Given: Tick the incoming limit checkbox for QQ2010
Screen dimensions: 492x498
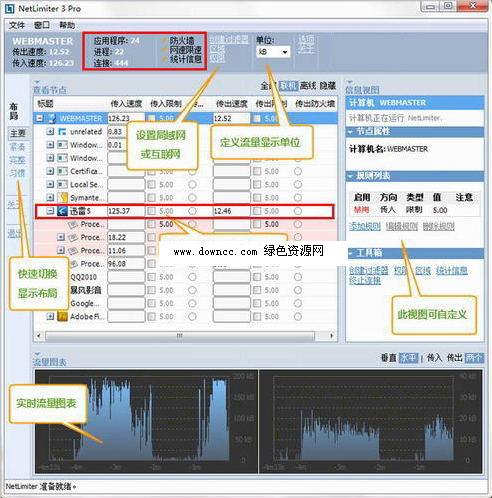Looking at the screenshot, I should click(151, 277).
